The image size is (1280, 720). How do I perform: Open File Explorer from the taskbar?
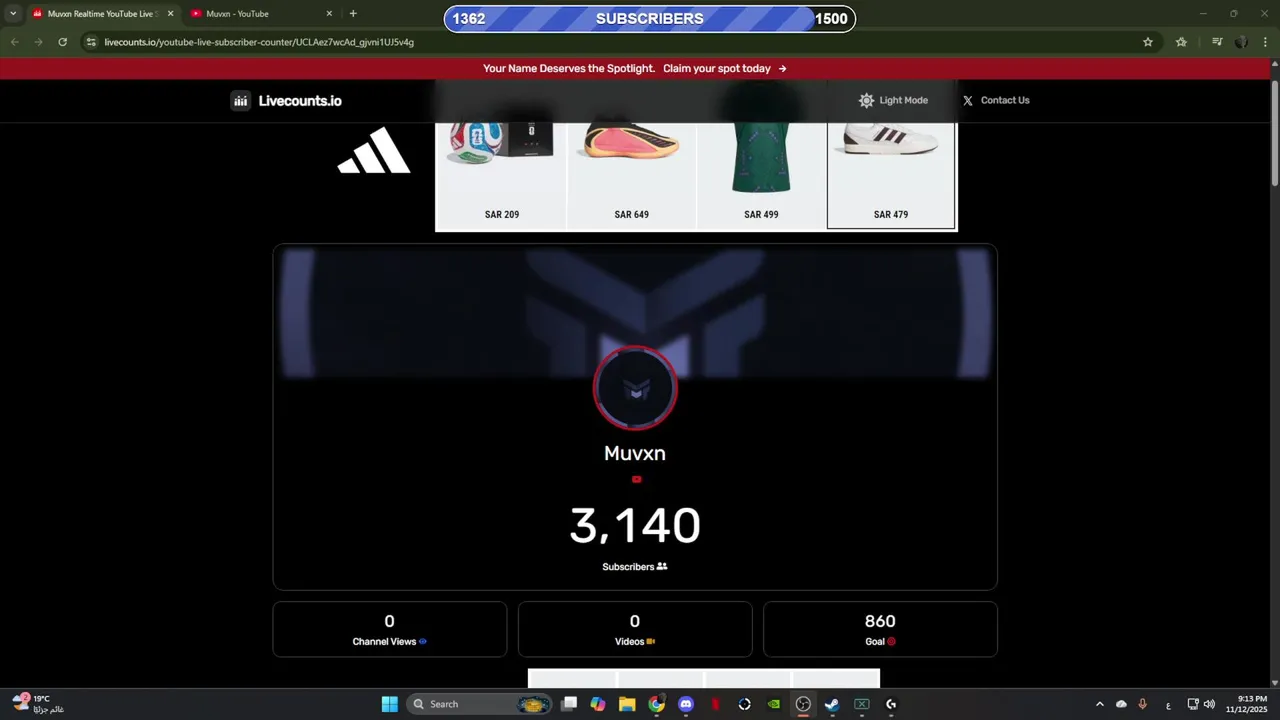(627, 704)
